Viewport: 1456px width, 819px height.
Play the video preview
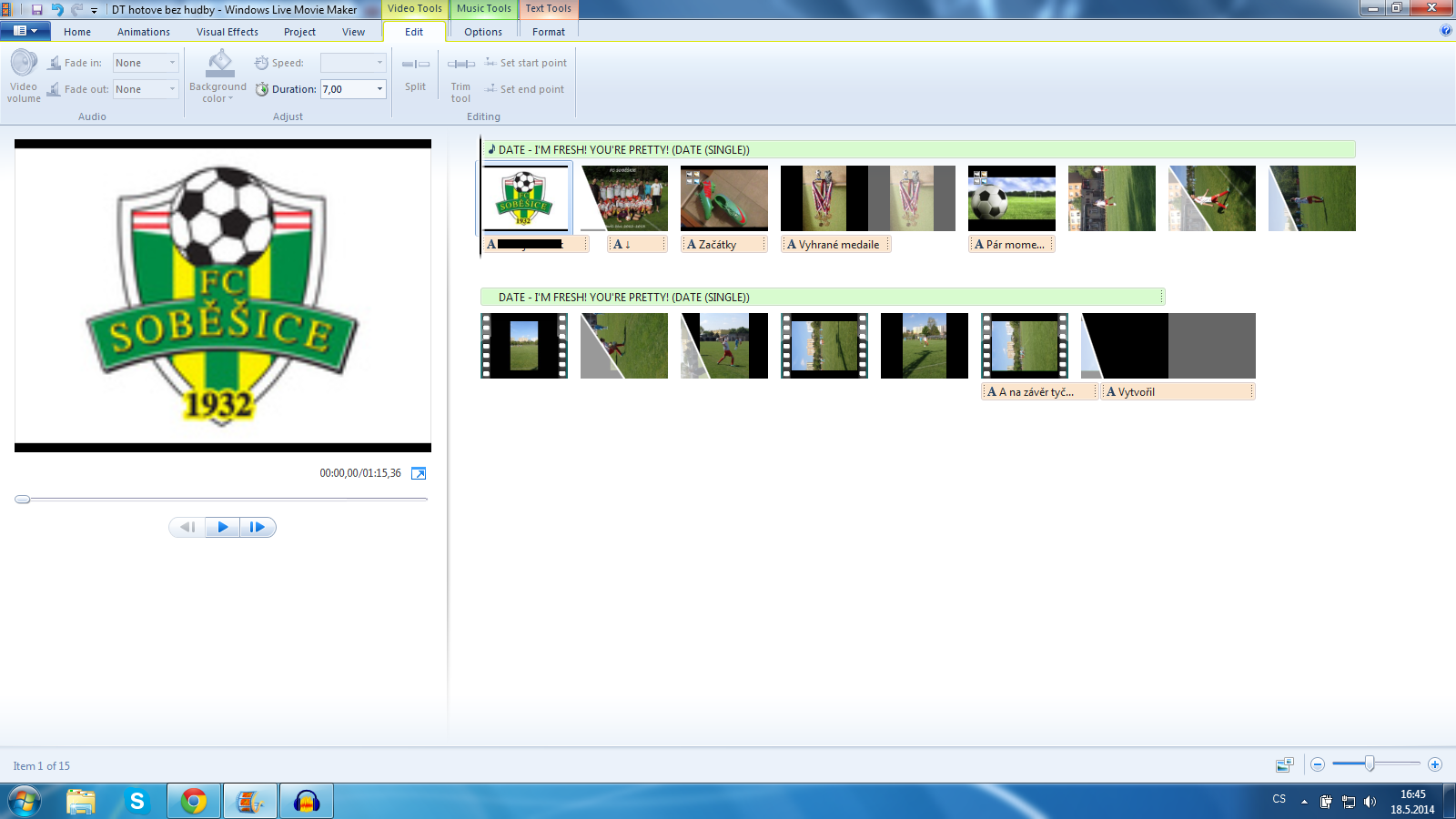point(222,527)
